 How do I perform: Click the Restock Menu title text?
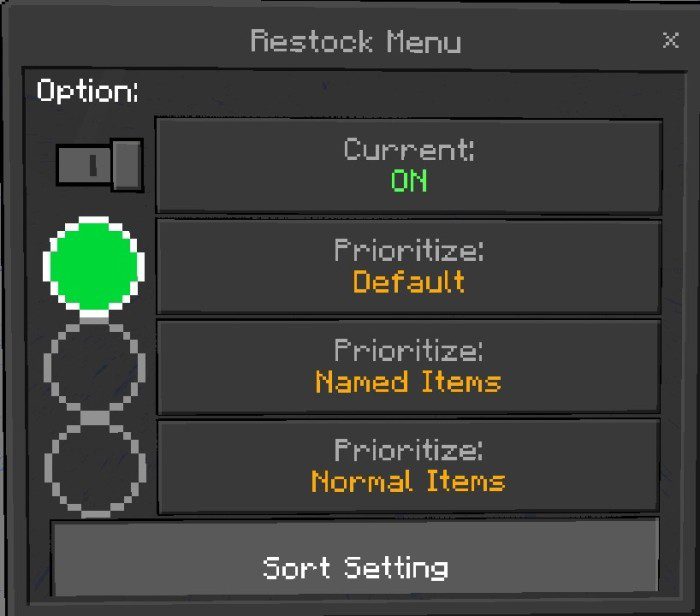pyautogui.click(x=356, y=41)
